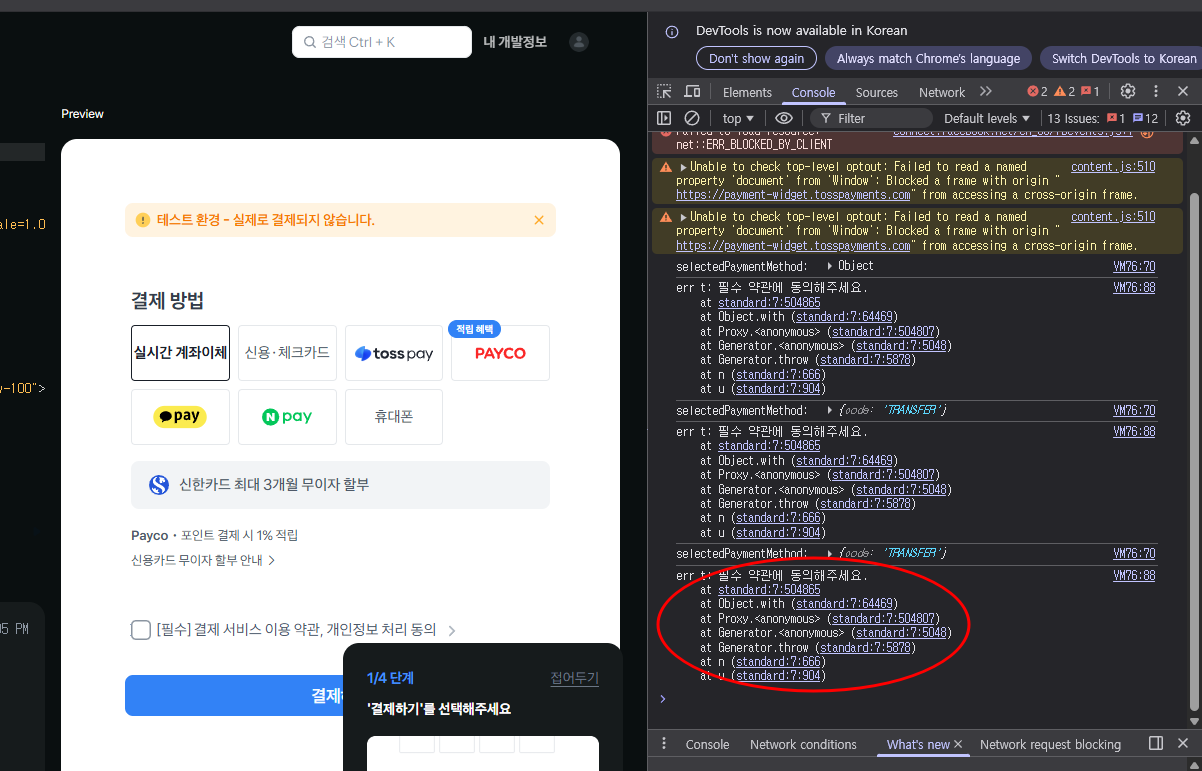Image resolution: width=1202 pixels, height=771 pixels.
Task: Toggle the device toolbar icon
Action: click(x=691, y=92)
